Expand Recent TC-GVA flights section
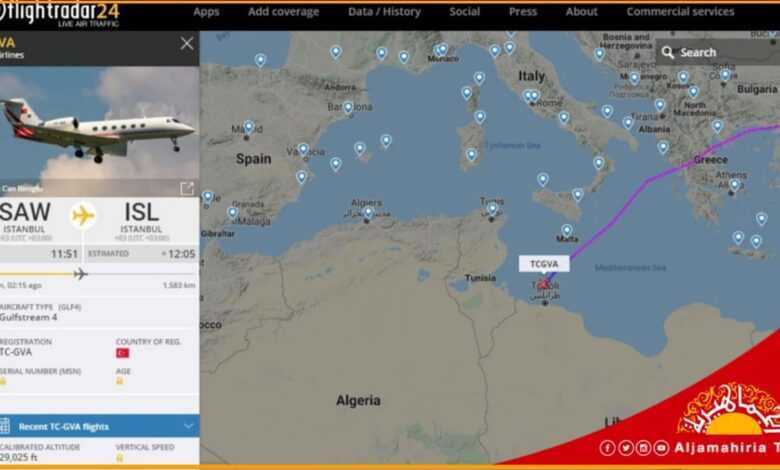This screenshot has width=780, height=470. click(x=99, y=426)
